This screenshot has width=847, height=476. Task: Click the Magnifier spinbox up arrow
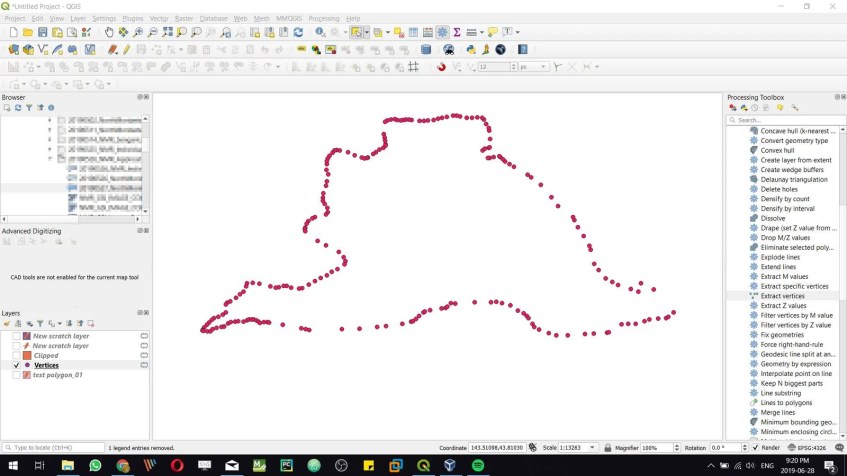pyautogui.click(x=677, y=446)
